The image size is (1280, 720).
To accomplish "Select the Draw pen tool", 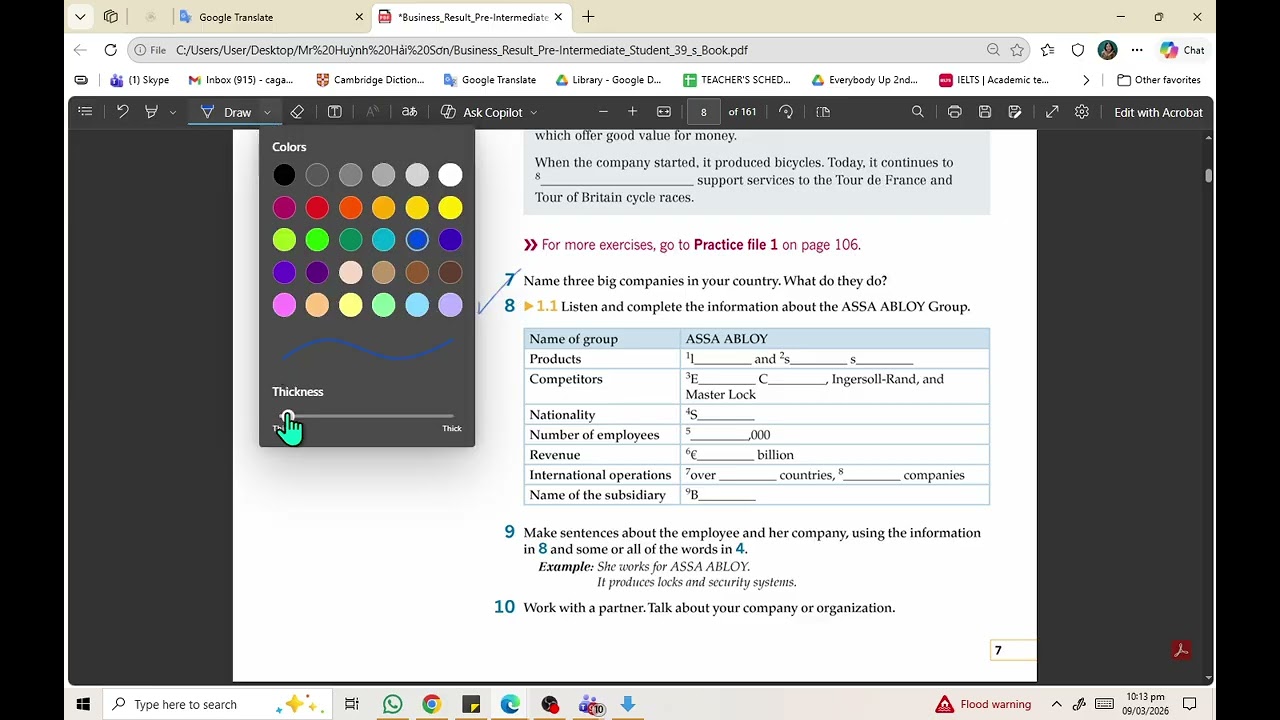I will (x=226, y=112).
